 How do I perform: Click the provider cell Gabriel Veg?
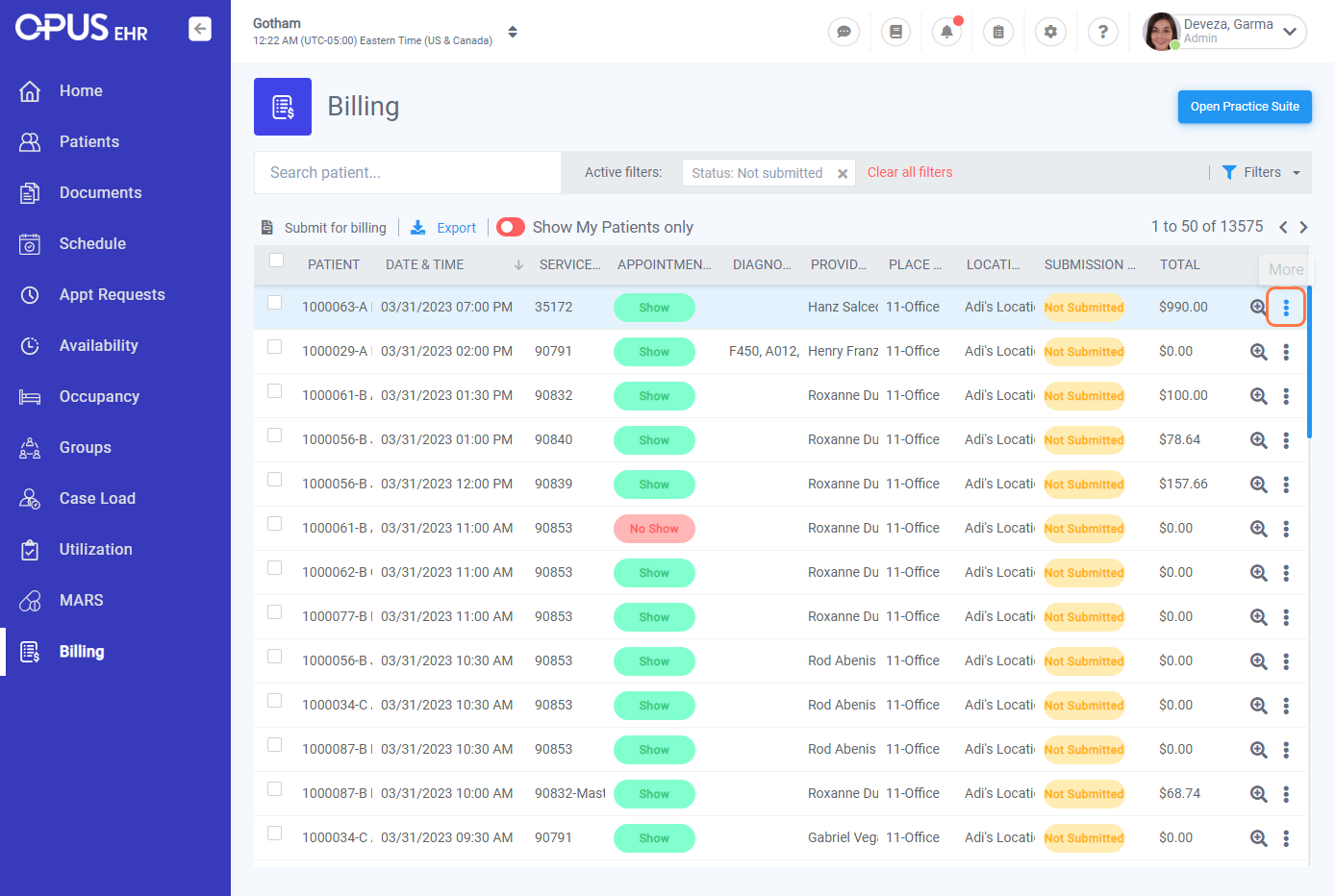coord(843,837)
